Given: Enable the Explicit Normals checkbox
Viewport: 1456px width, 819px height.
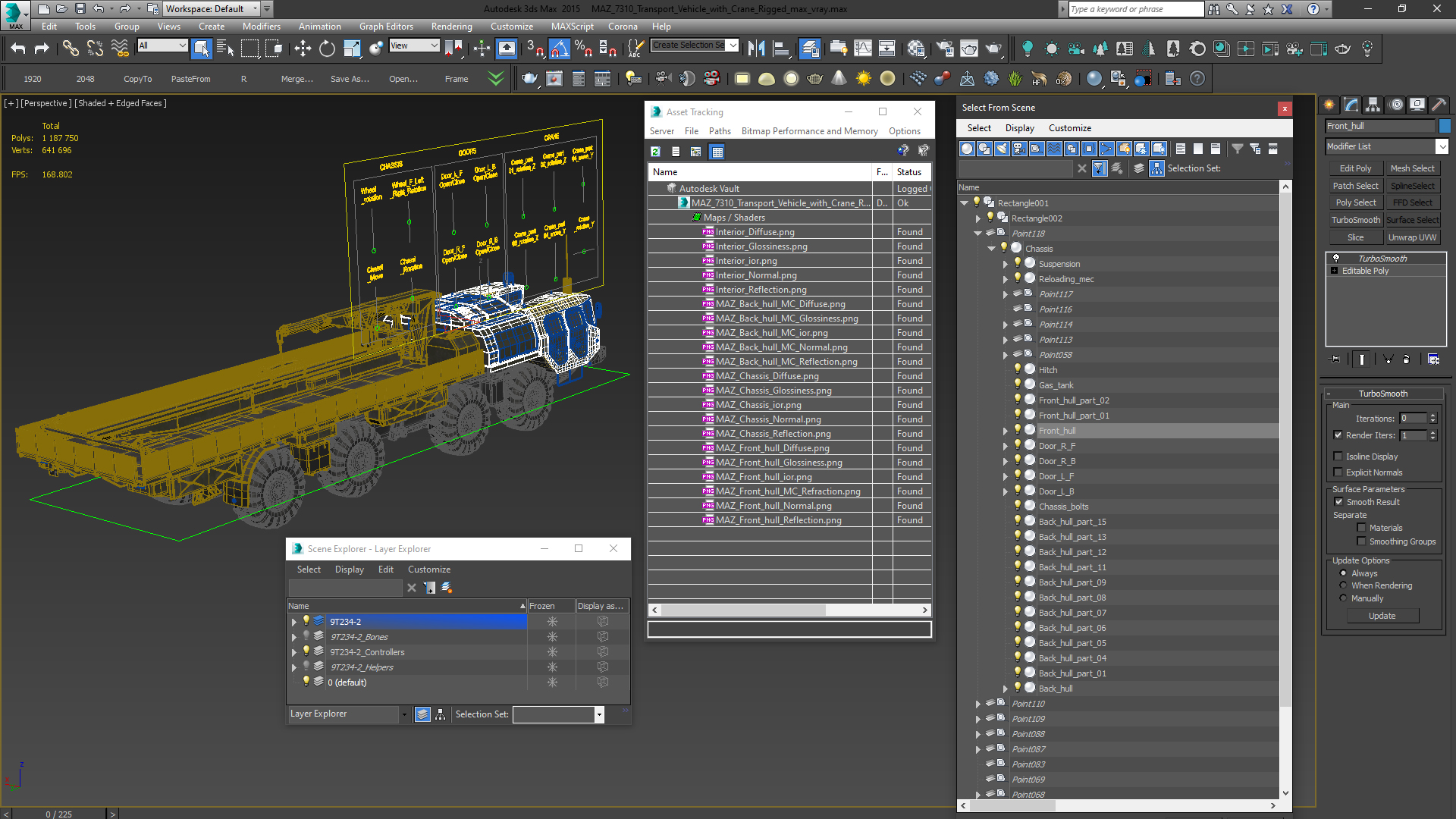Looking at the screenshot, I should click(x=1338, y=472).
